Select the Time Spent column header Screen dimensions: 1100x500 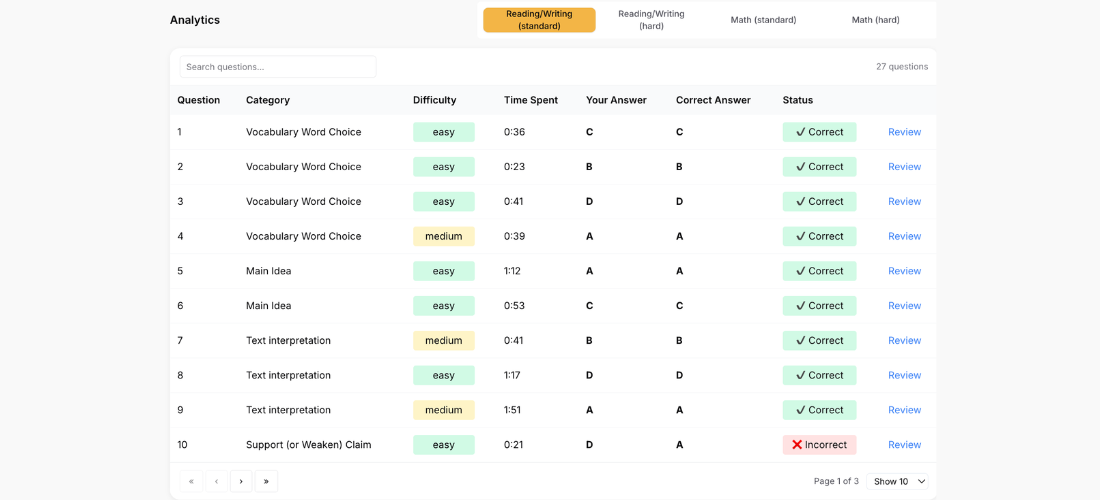click(531, 100)
